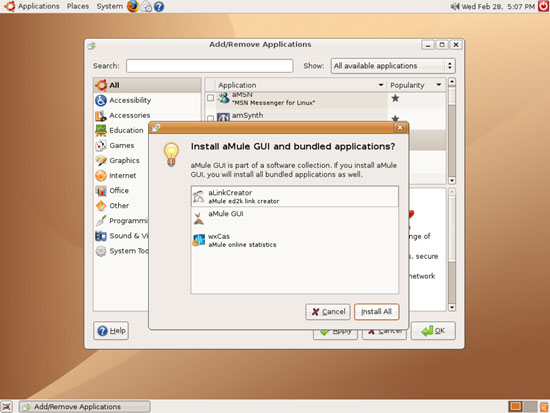
Task: Click the Accessibility category icon
Action: [101, 100]
